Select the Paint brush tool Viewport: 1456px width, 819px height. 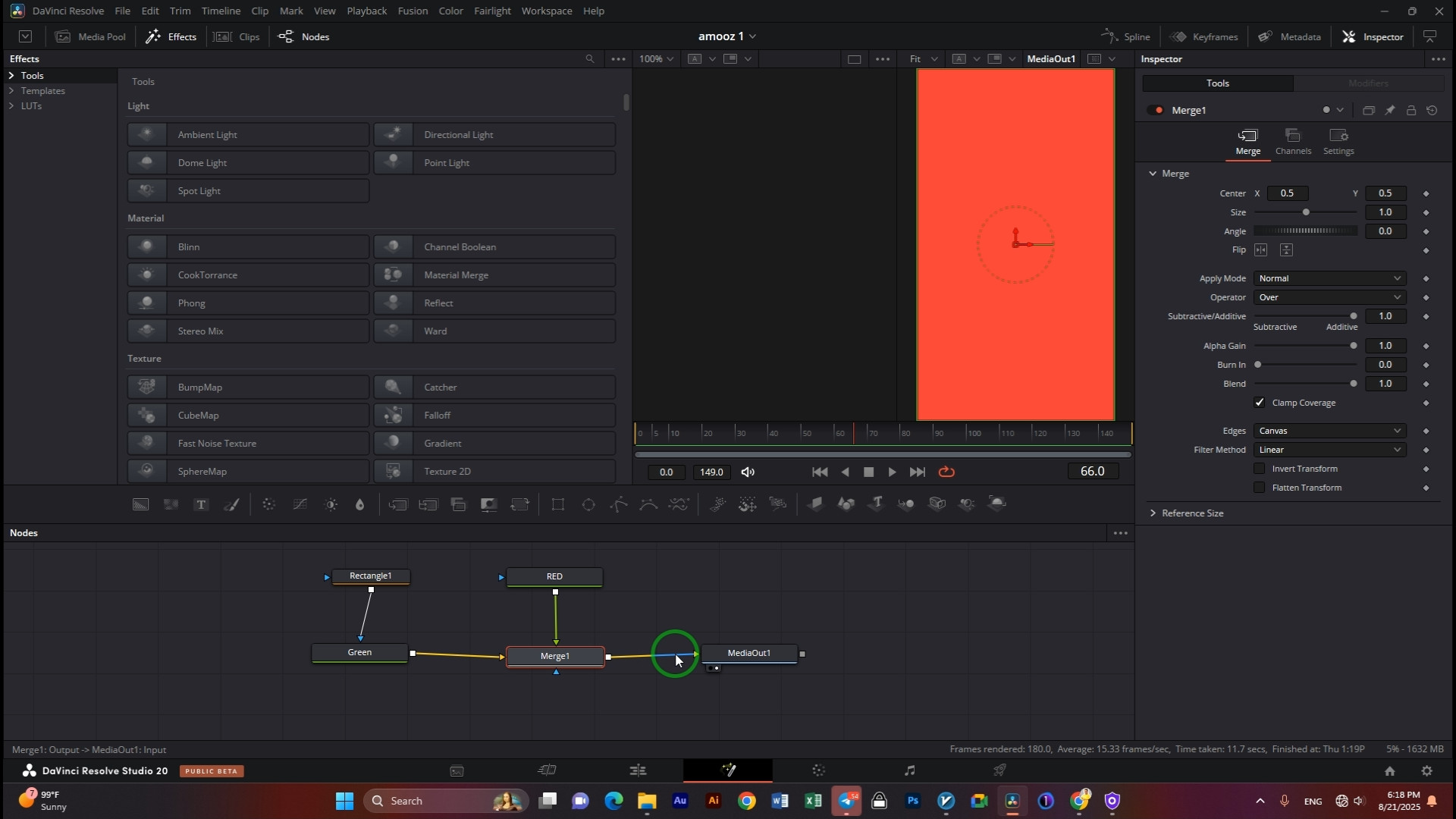[x=232, y=504]
